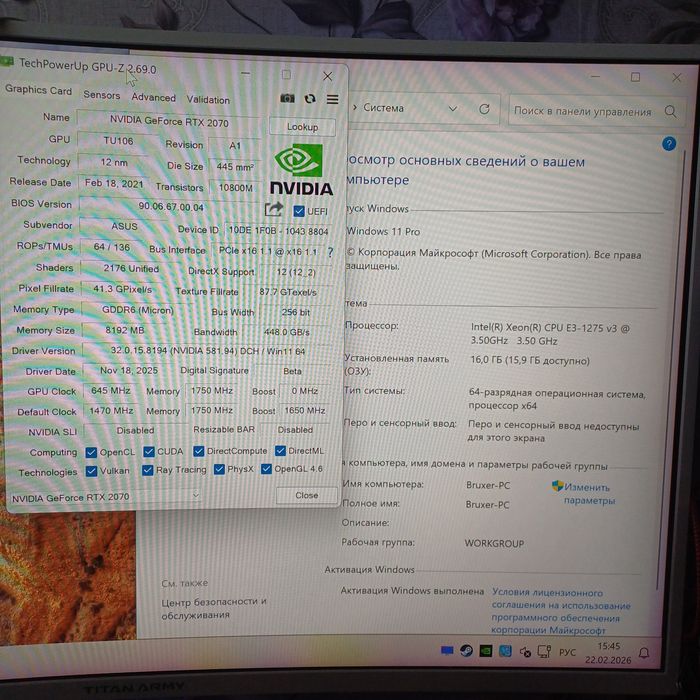Open the notifications bell icon

[644, 654]
